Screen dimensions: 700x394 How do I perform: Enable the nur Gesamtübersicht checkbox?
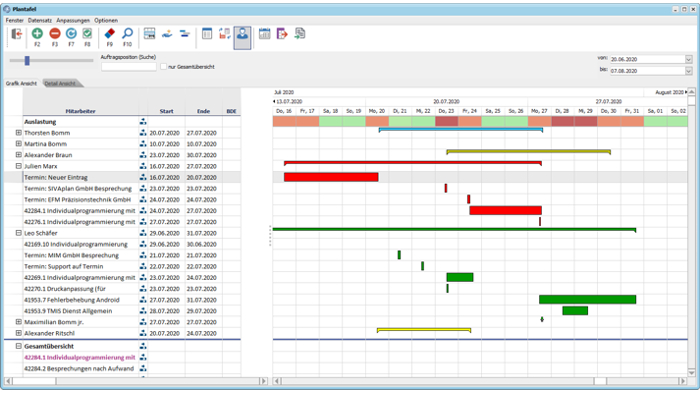point(163,66)
